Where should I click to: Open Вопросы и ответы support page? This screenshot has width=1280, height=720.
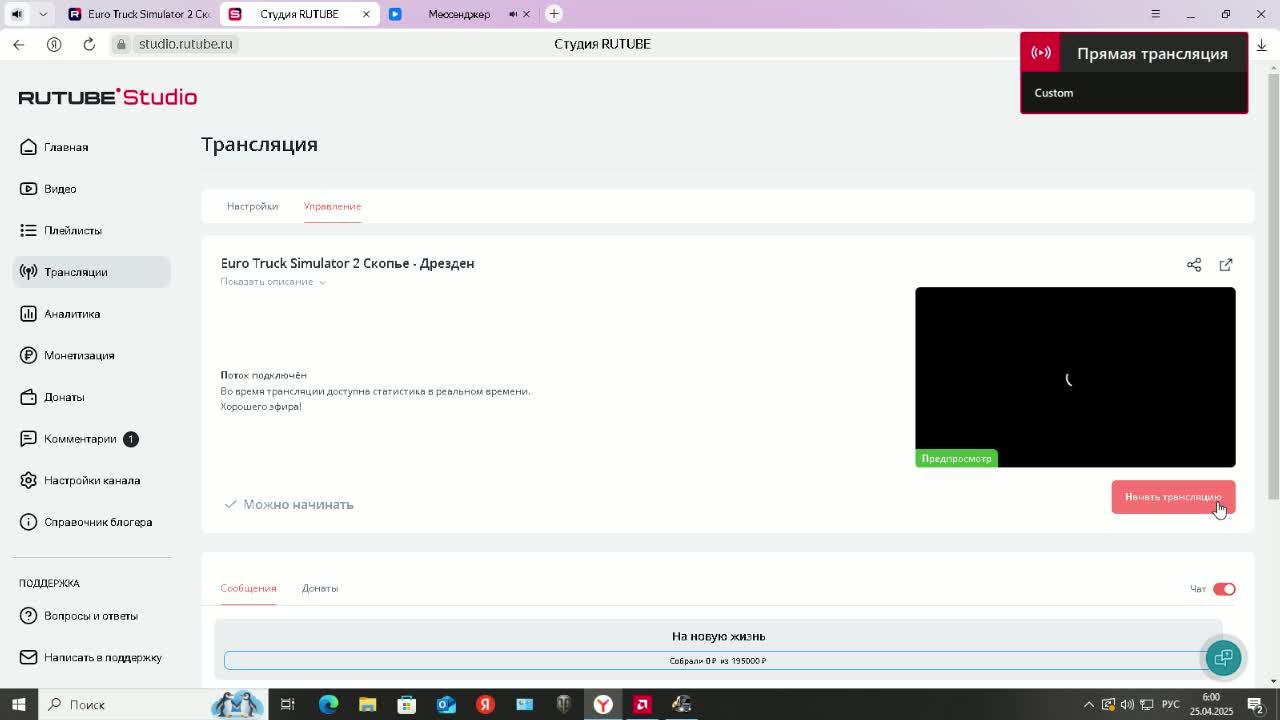click(x=78, y=616)
